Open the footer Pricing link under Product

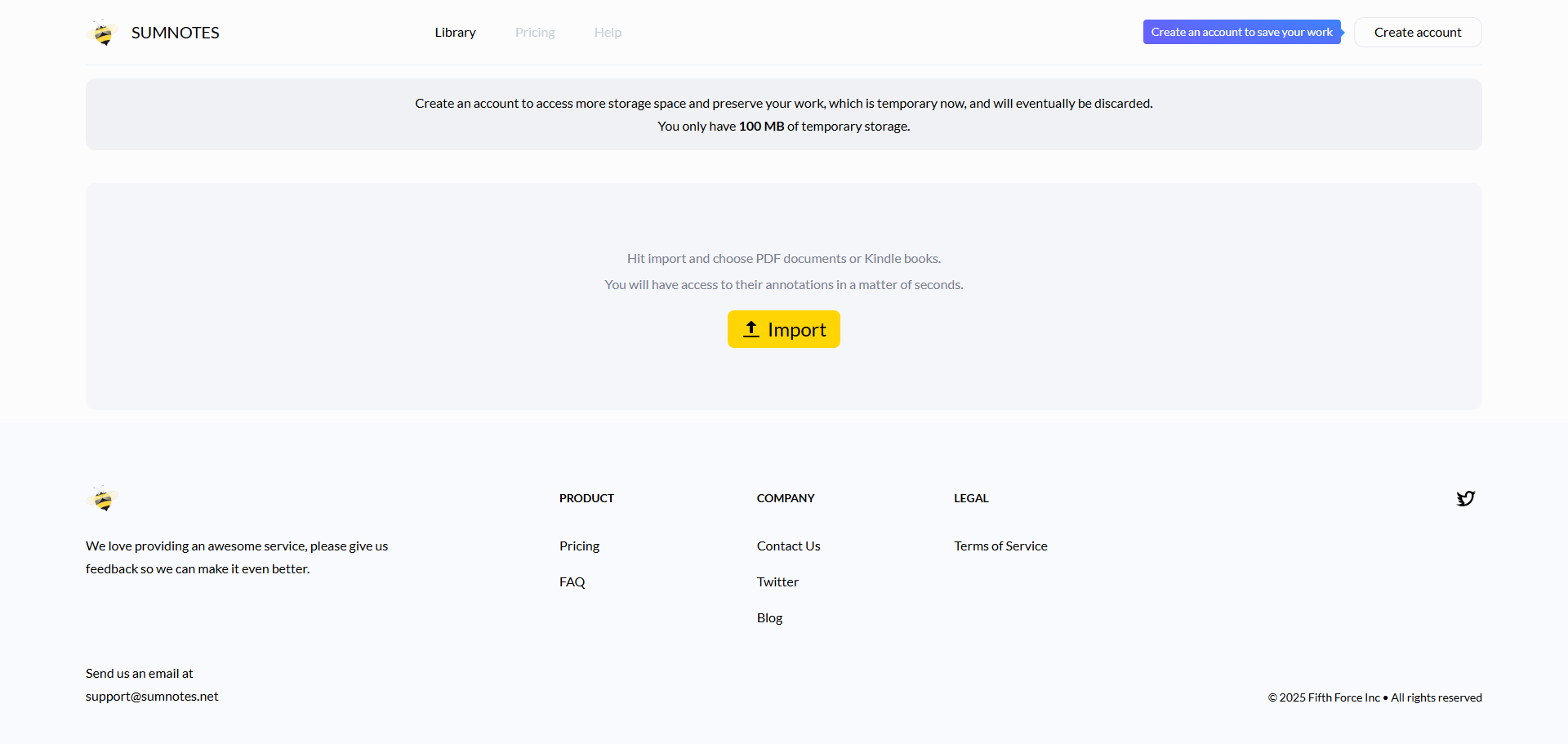click(x=579, y=546)
